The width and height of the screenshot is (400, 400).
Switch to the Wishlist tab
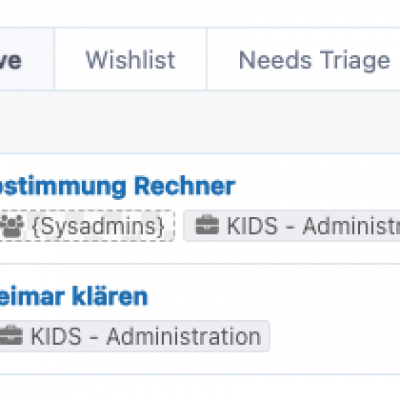click(x=130, y=59)
